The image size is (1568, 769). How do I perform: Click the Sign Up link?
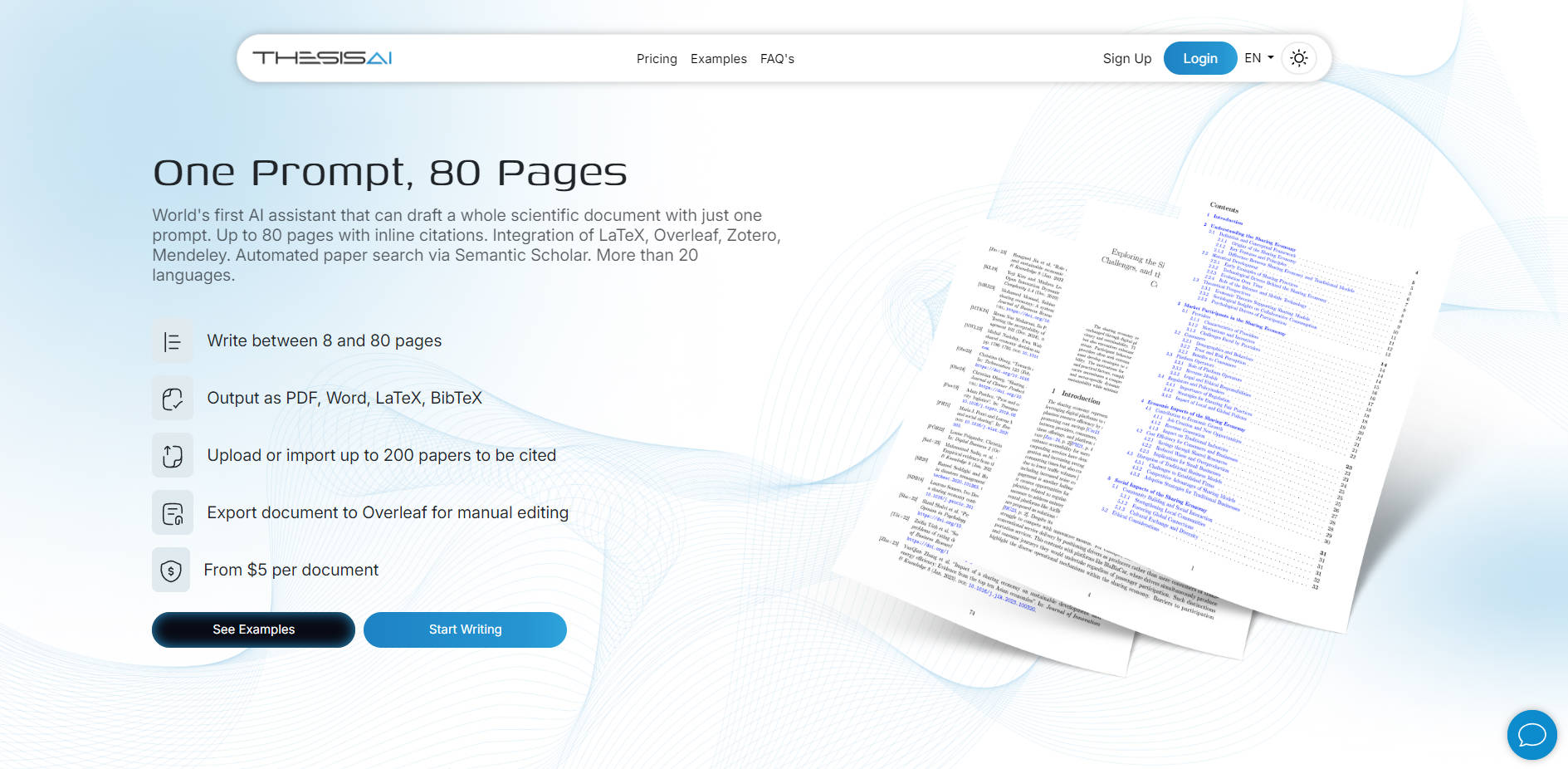point(1126,59)
